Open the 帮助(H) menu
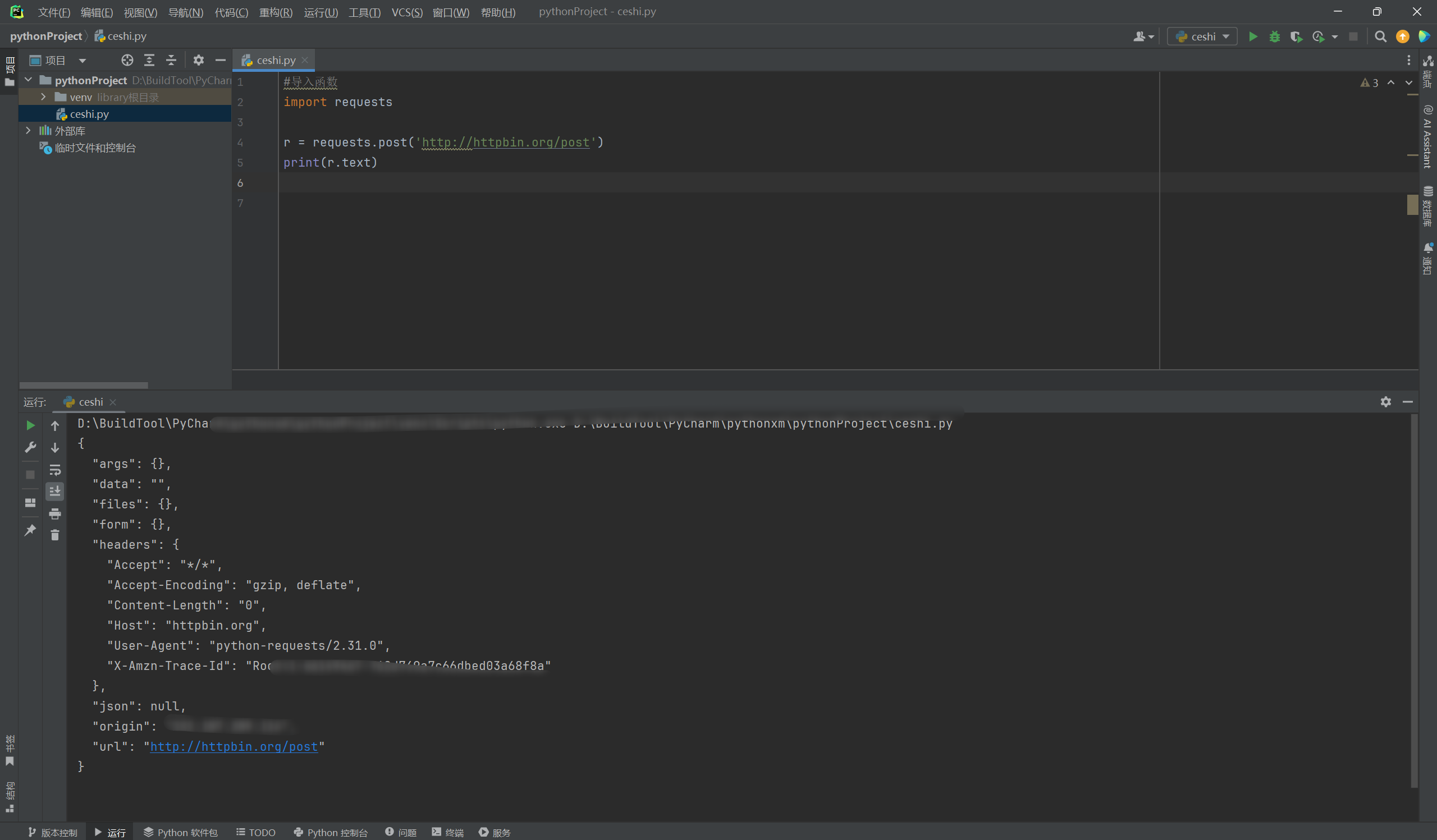 coord(498,12)
